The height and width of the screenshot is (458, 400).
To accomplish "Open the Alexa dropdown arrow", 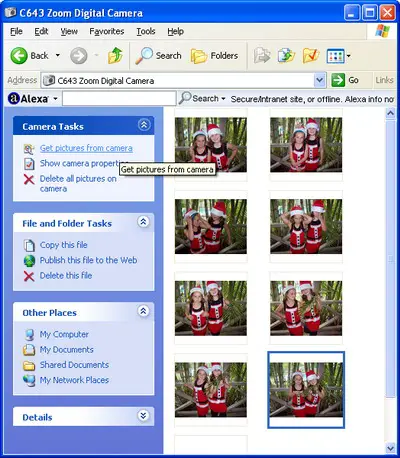I will point(55,99).
